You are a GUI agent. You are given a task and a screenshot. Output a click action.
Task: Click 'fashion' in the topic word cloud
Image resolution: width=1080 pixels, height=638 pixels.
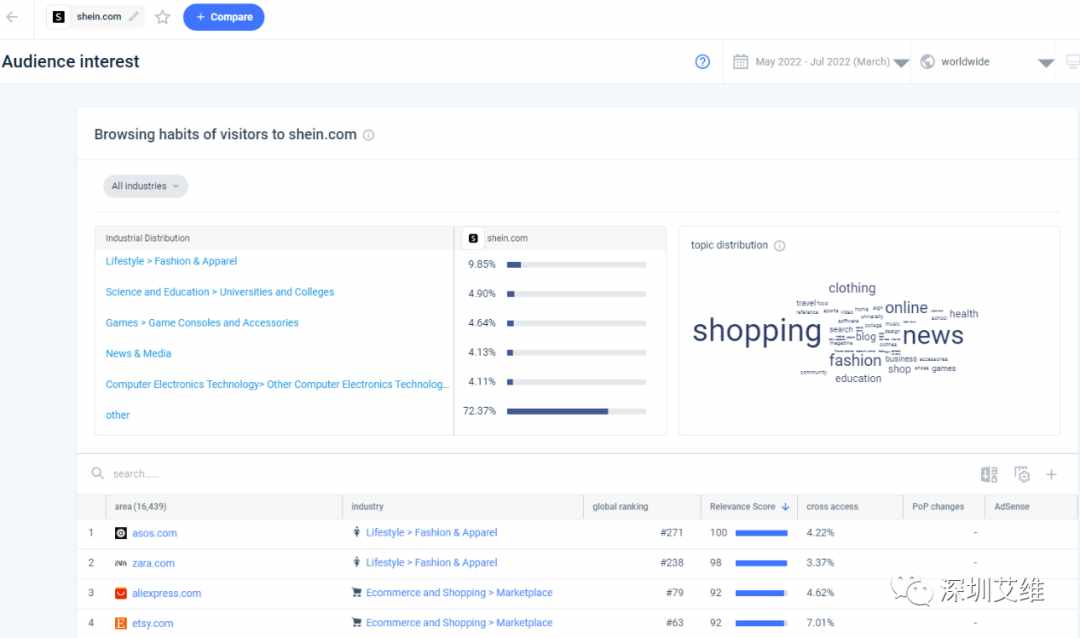[855, 360]
